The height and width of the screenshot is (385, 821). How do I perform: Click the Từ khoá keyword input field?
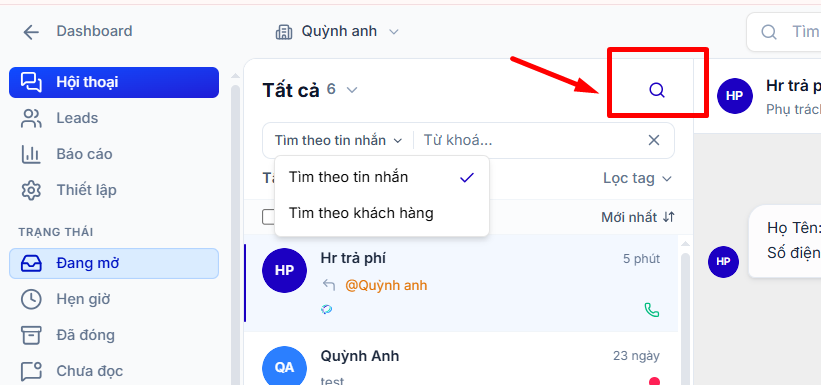coord(531,140)
